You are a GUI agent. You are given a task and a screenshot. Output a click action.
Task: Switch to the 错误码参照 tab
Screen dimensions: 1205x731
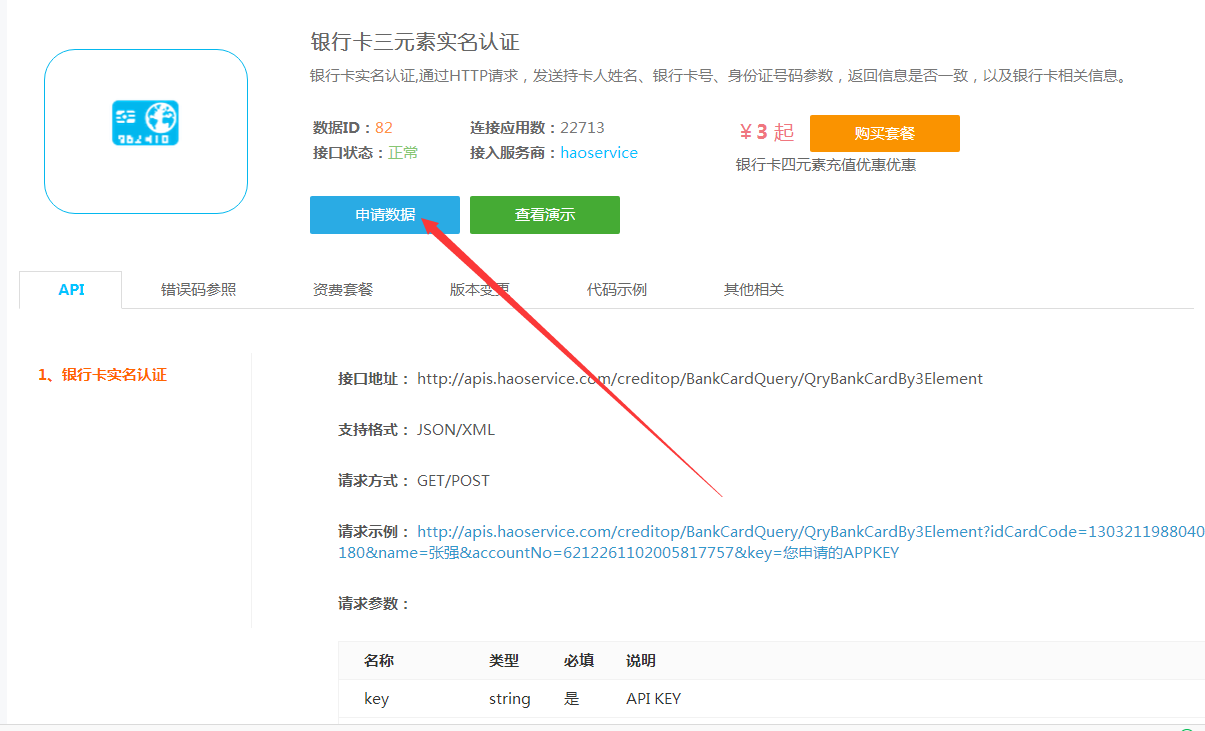point(199,290)
